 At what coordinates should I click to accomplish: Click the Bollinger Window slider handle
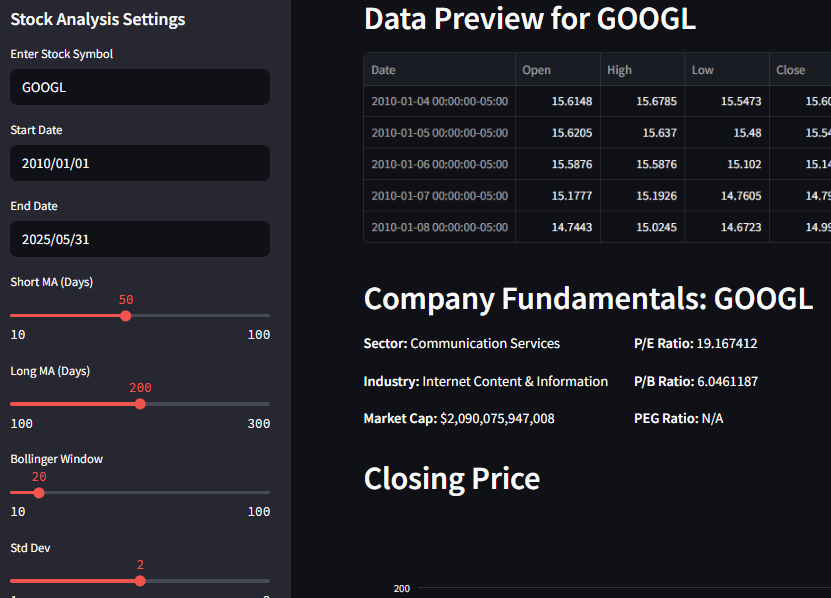(x=39, y=492)
